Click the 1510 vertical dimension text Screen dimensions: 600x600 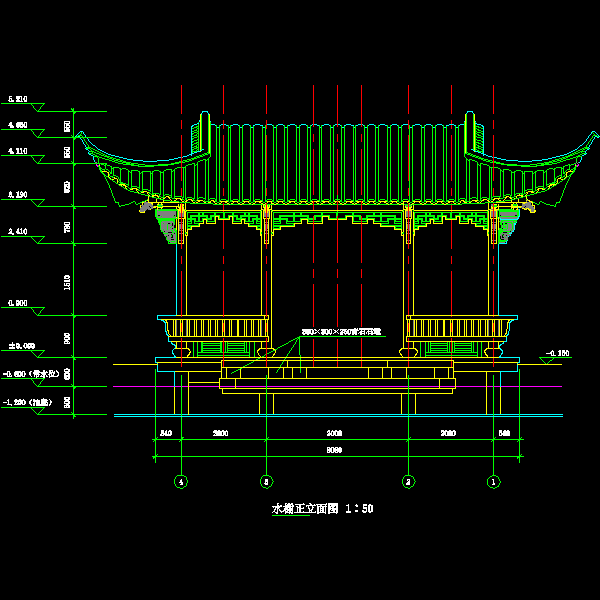click(x=68, y=284)
